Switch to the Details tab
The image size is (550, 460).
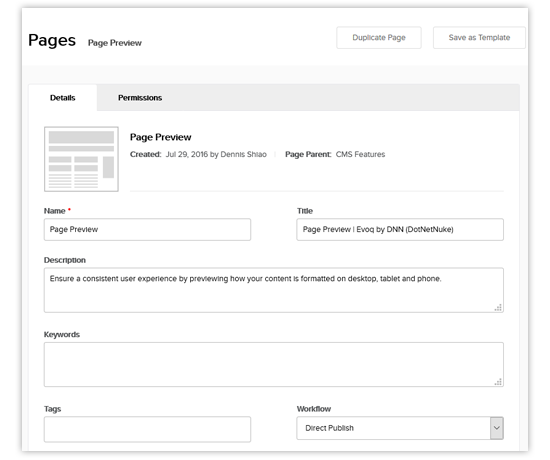(x=62, y=98)
